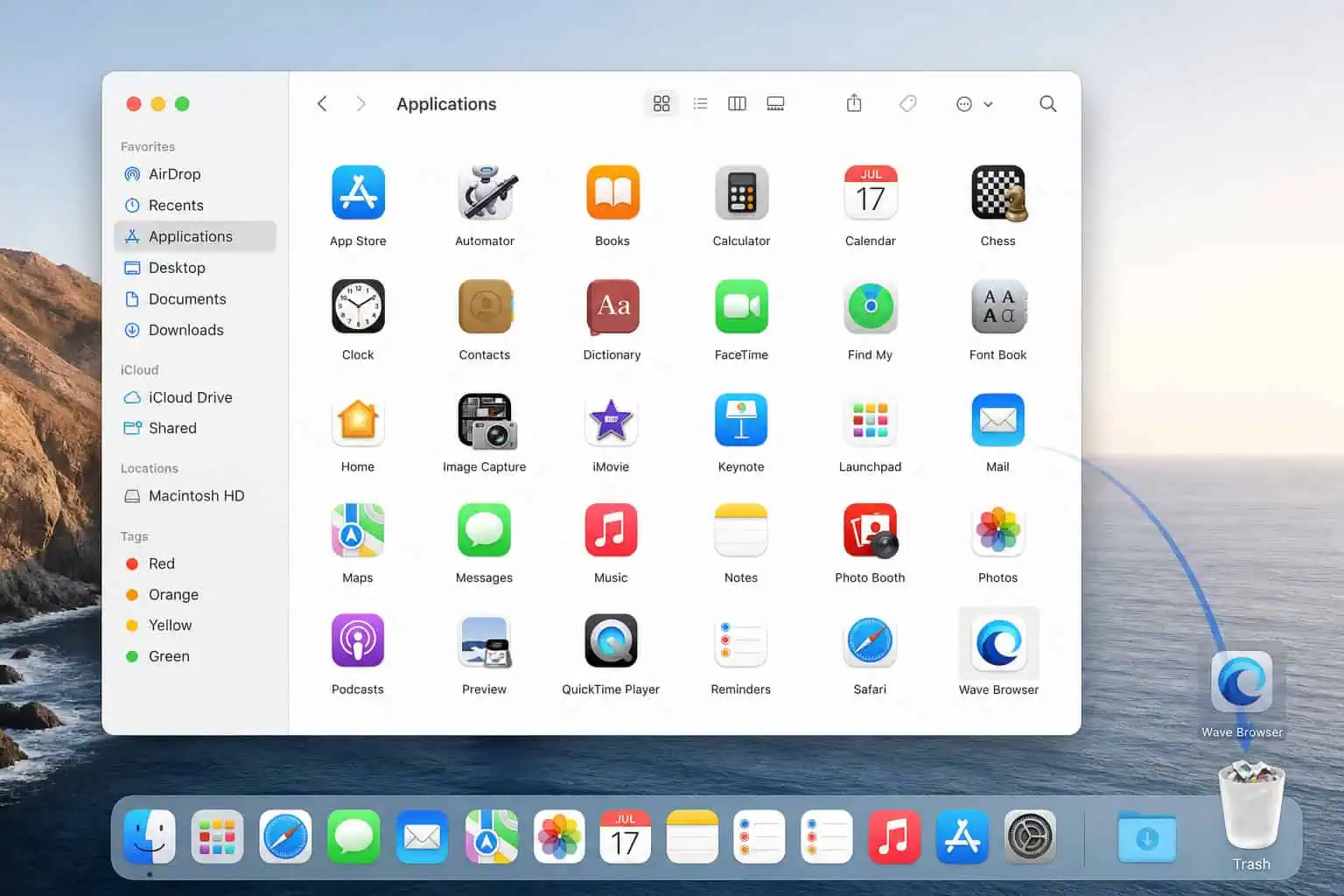The height and width of the screenshot is (896, 1344).
Task: Select the Clock app icon
Action: tap(358, 306)
